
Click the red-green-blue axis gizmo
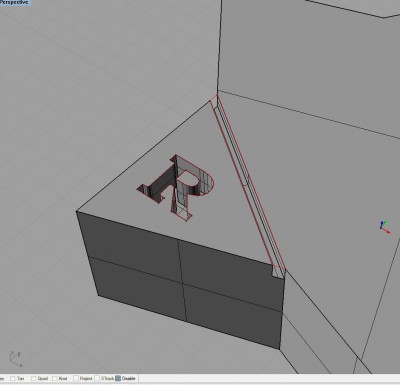pyautogui.click(x=384, y=227)
